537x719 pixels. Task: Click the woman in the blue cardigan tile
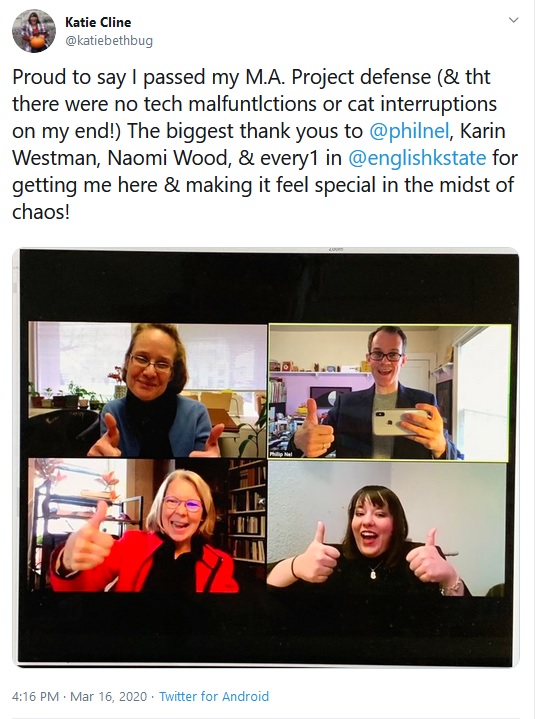(x=147, y=390)
